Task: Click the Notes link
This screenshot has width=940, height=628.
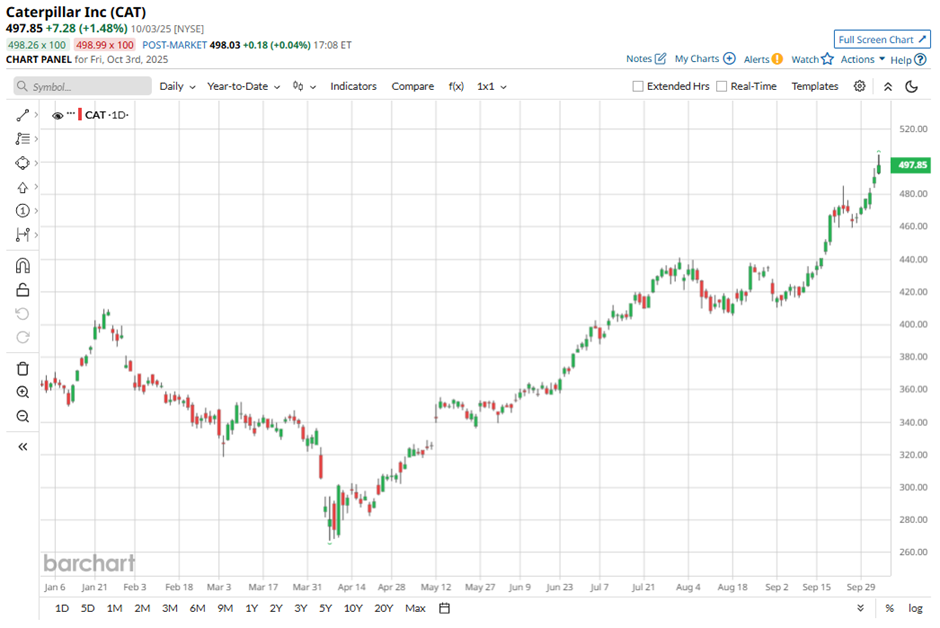Action: (638, 59)
